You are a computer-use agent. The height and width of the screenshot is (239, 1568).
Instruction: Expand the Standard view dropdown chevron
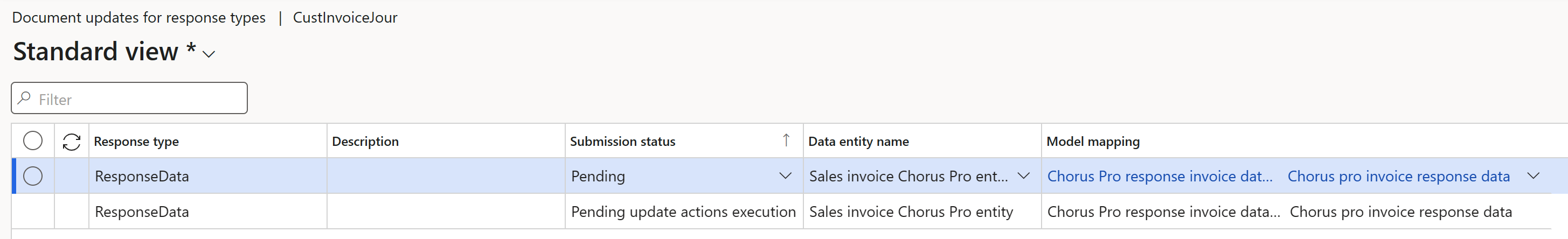pyautogui.click(x=209, y=54)
